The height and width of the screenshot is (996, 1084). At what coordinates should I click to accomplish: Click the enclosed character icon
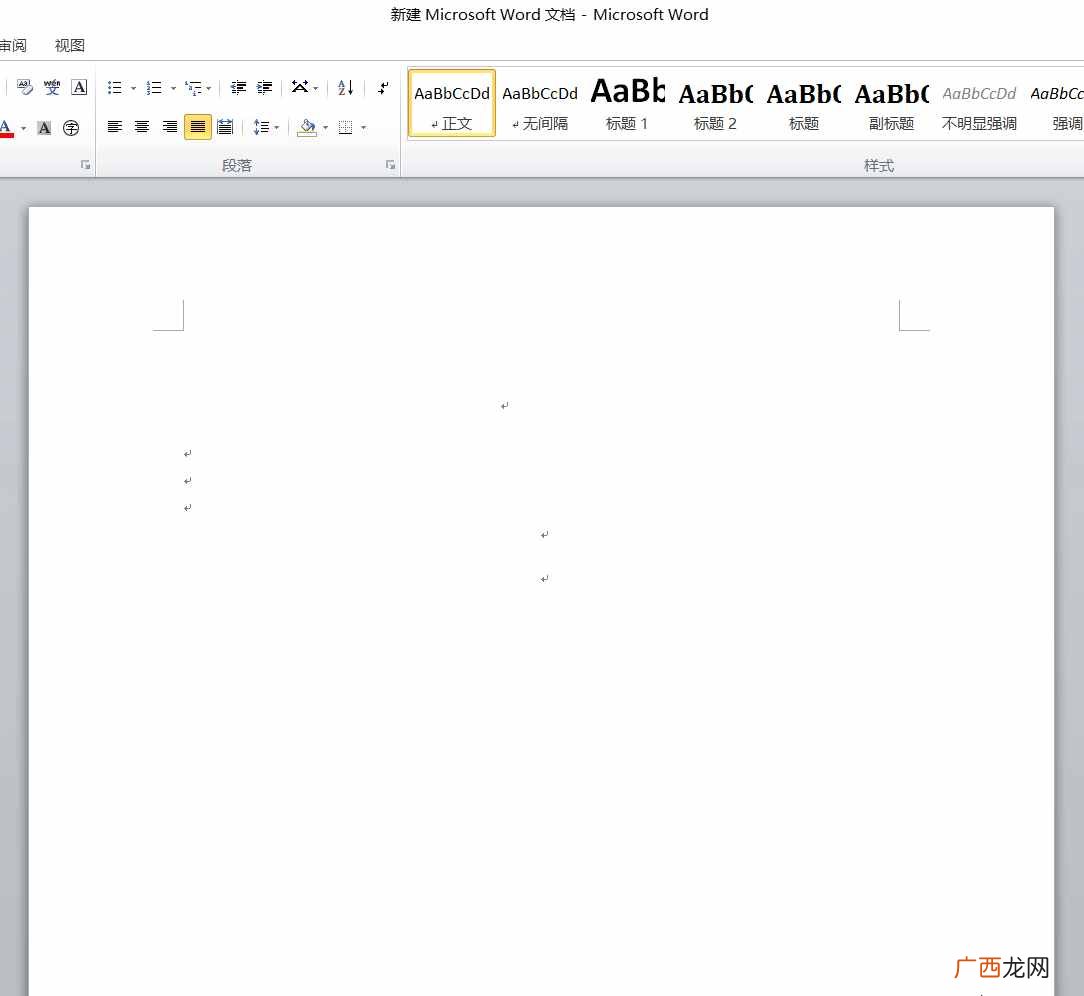[x=71, y=128]
